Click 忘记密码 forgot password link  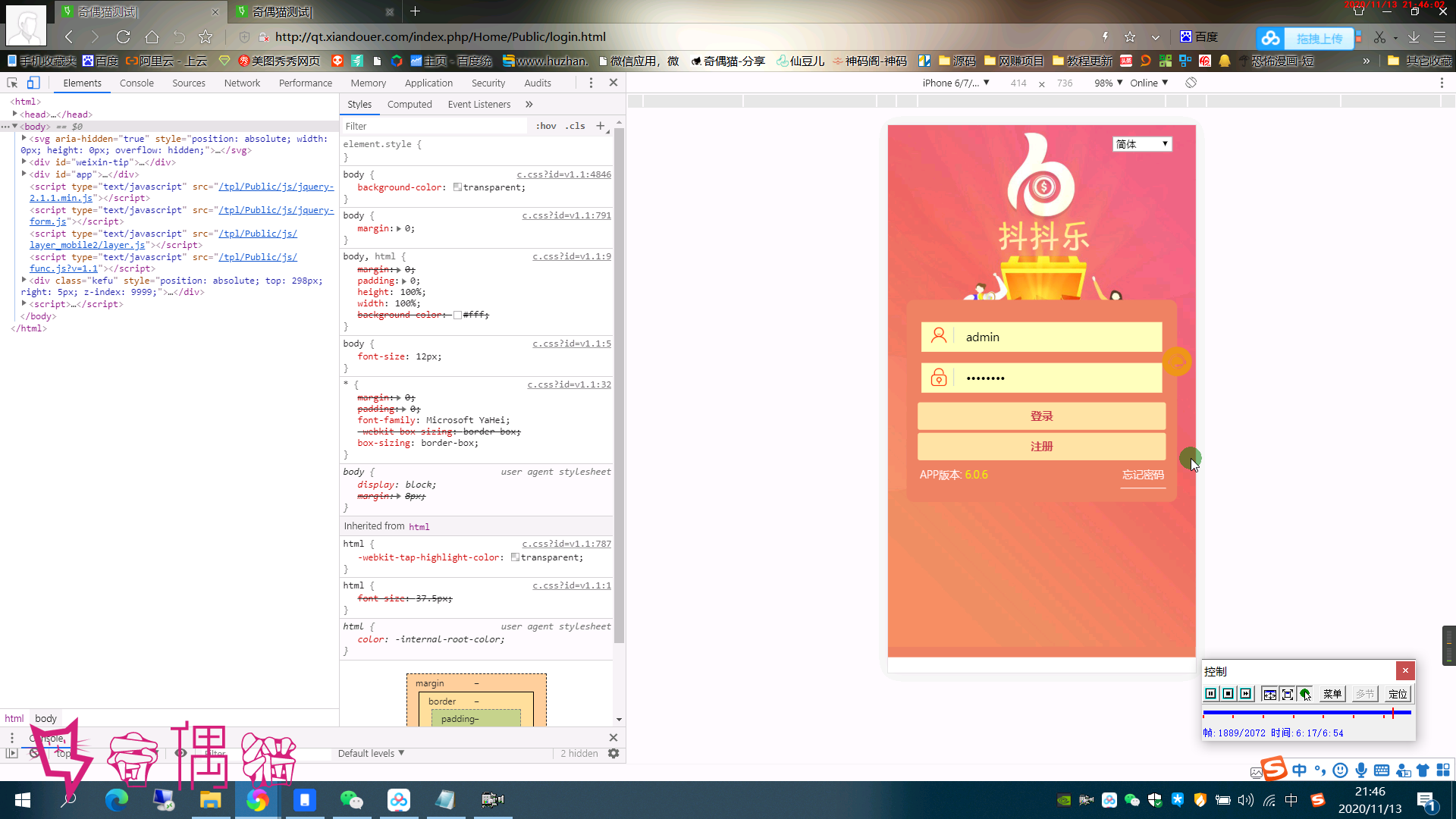(x=1143, y=475)
